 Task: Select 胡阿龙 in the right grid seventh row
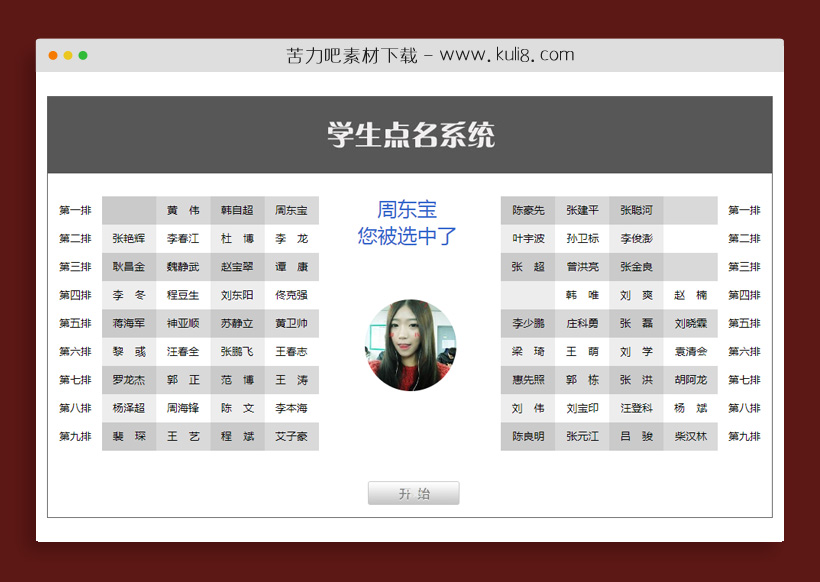pos(689,380)
